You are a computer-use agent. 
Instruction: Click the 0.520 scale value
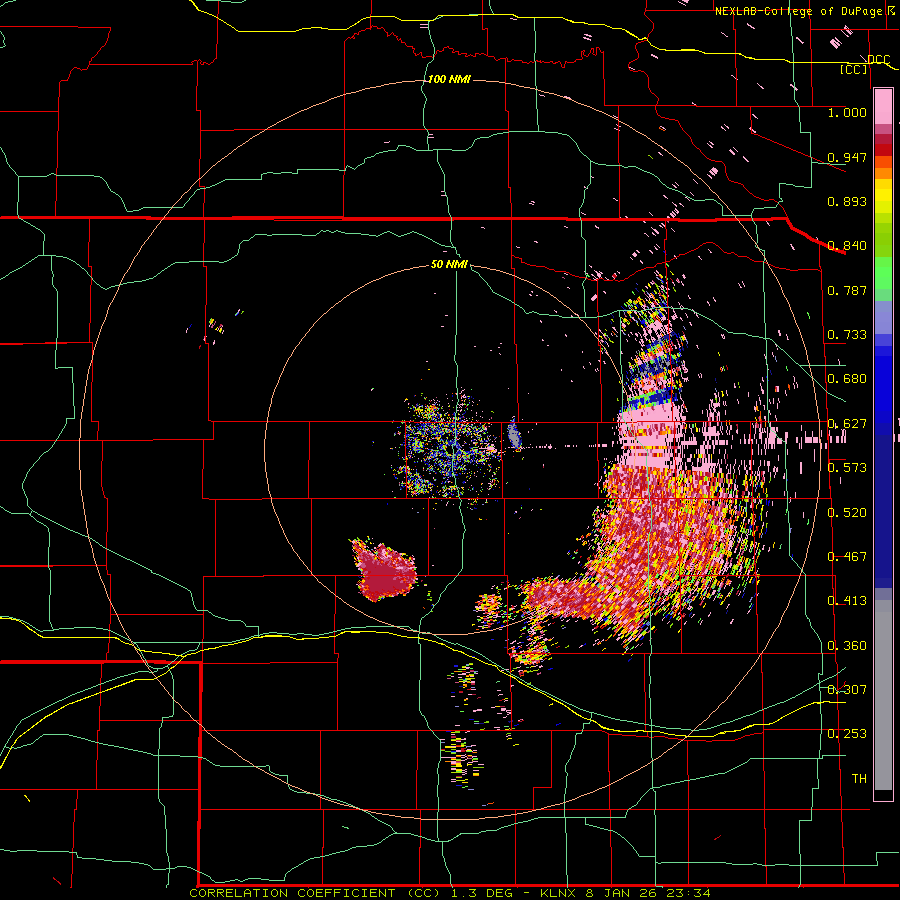click(x=847, y=513)
